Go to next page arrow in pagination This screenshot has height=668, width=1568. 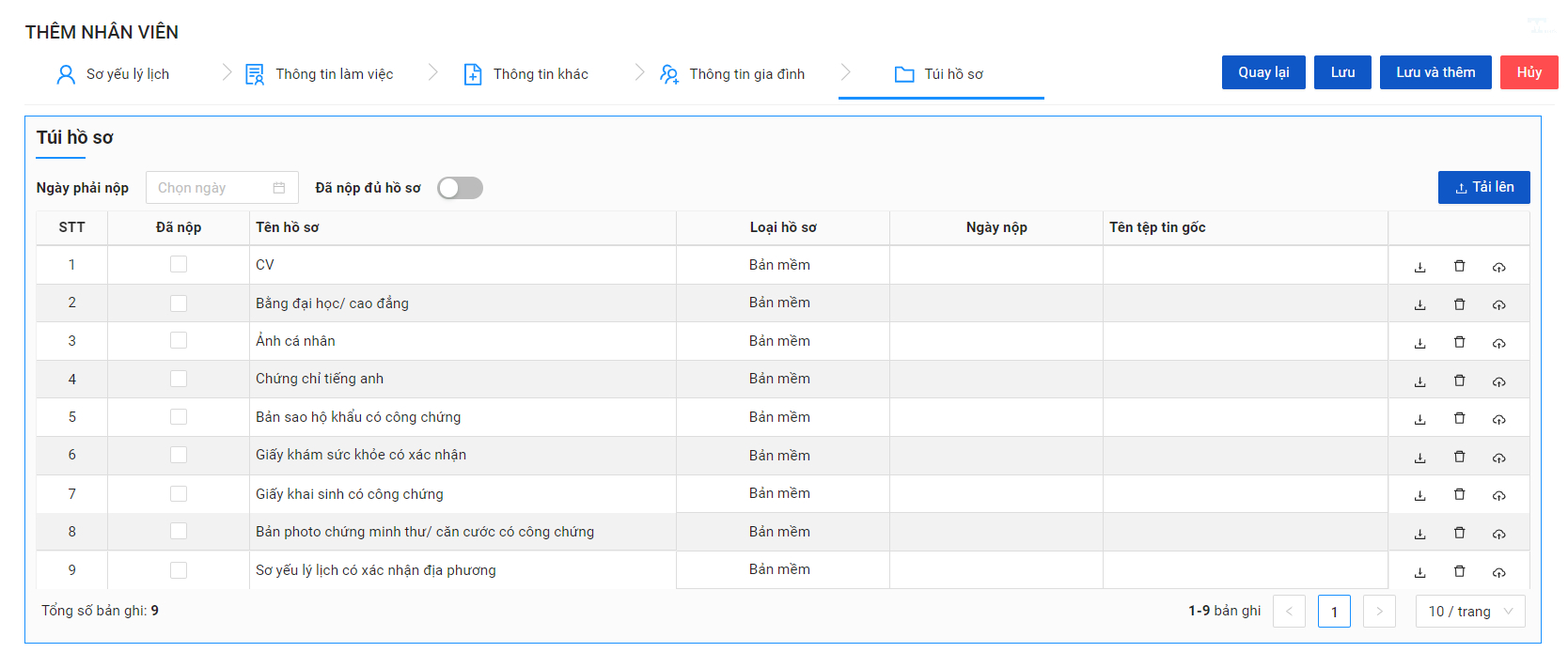tap(1379, 612)
